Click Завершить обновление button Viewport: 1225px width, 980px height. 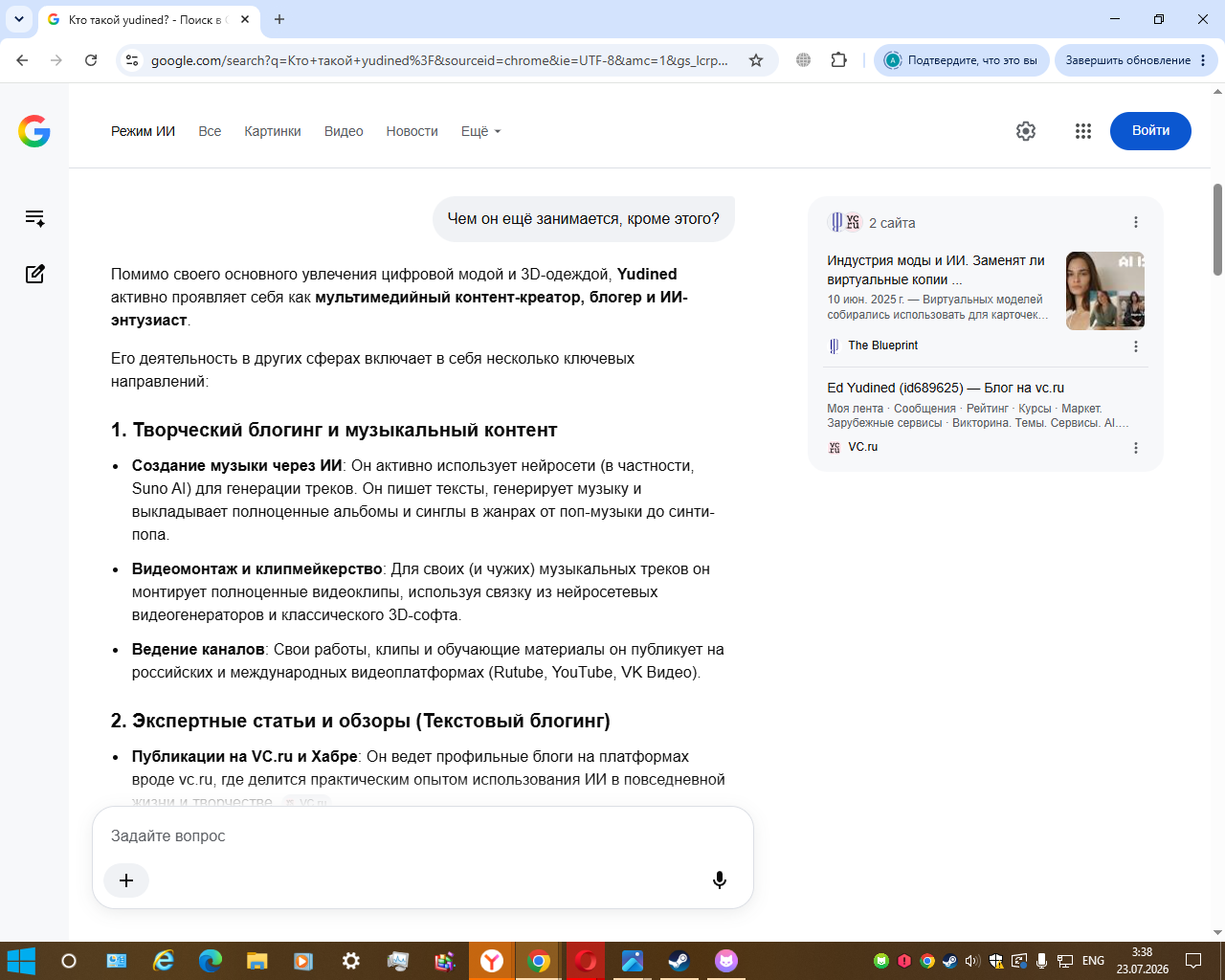1136,60
